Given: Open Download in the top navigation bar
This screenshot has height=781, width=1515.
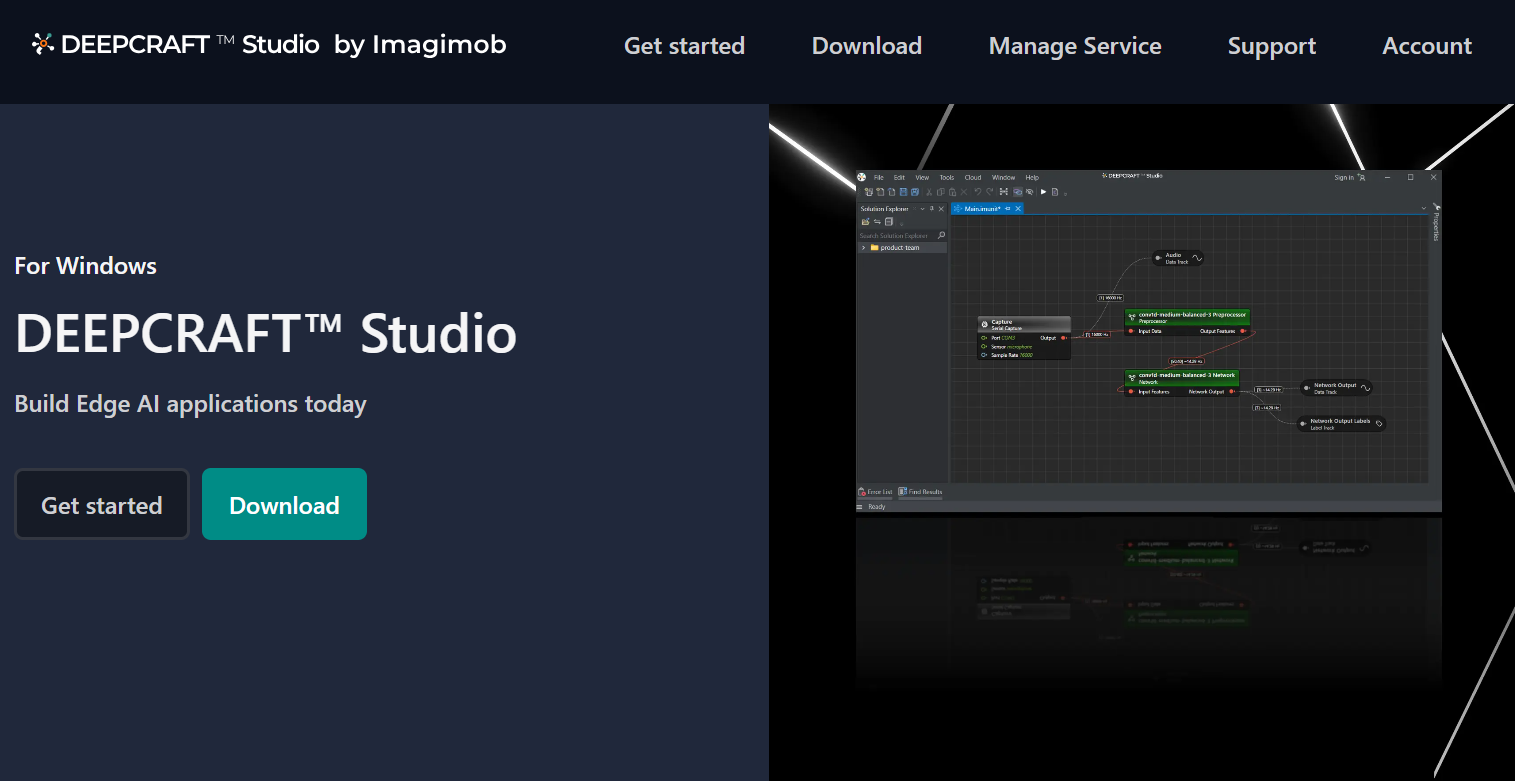Looking at the screenshot, I should [x=867, y=46].
